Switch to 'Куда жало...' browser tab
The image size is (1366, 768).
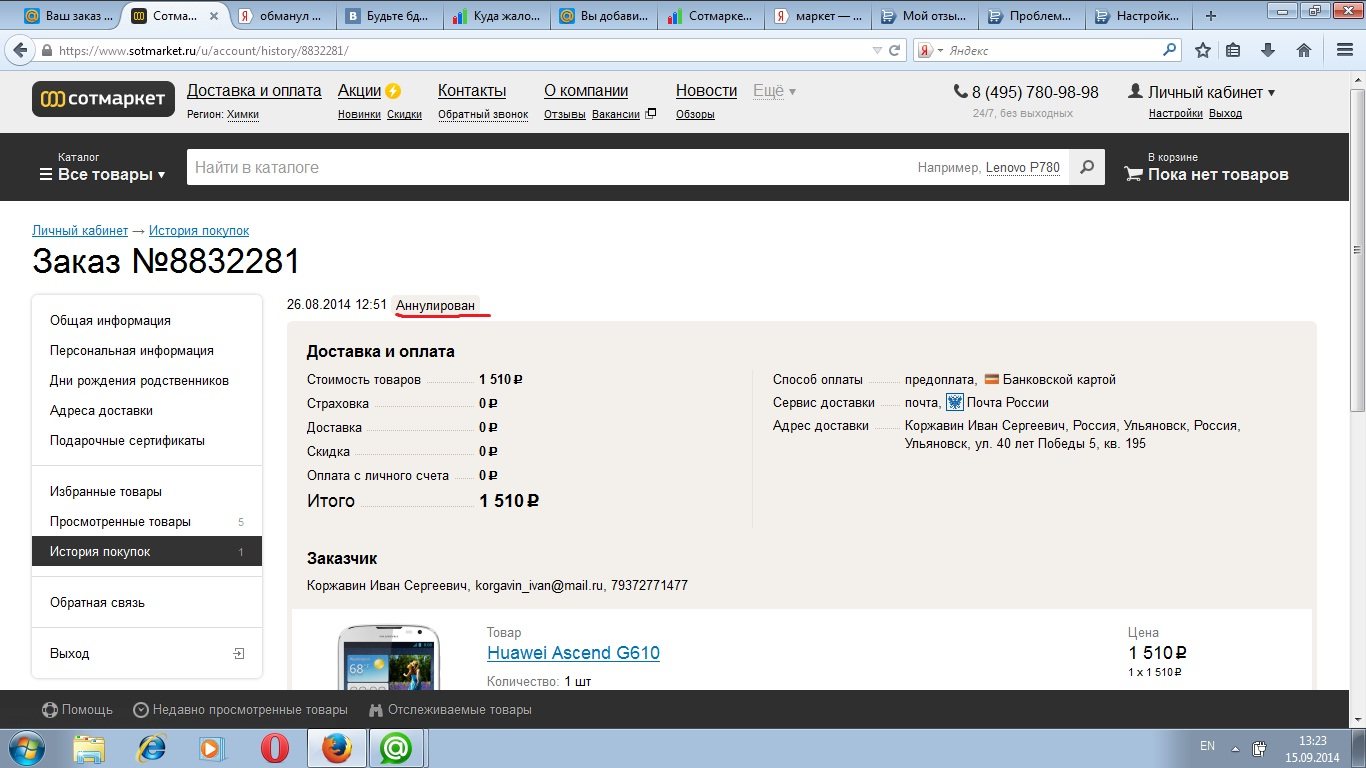pos(495,16)
